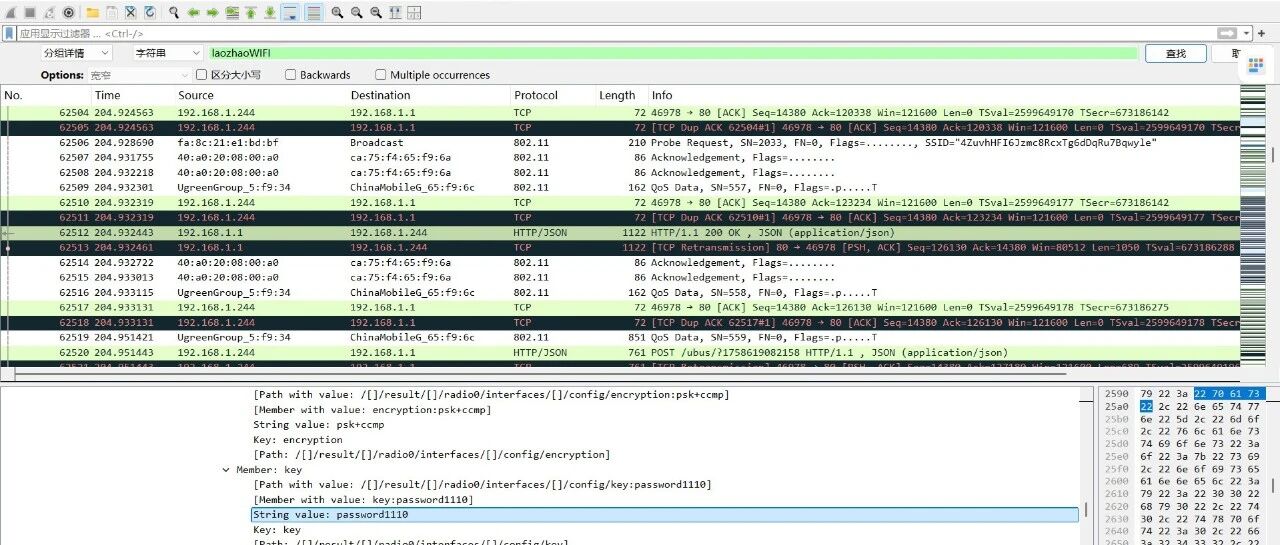This screenshot has width=1280, height=545.
Task: Sort by the No. column header
Action: tap(14, 96)
